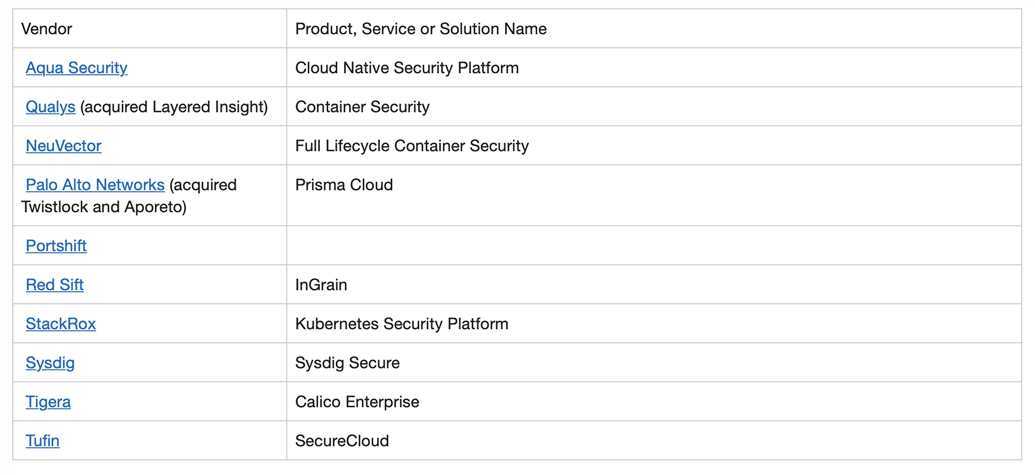Open the Aqua Security vendor link
The image size is (1035, 475).
tap(77, 67)
